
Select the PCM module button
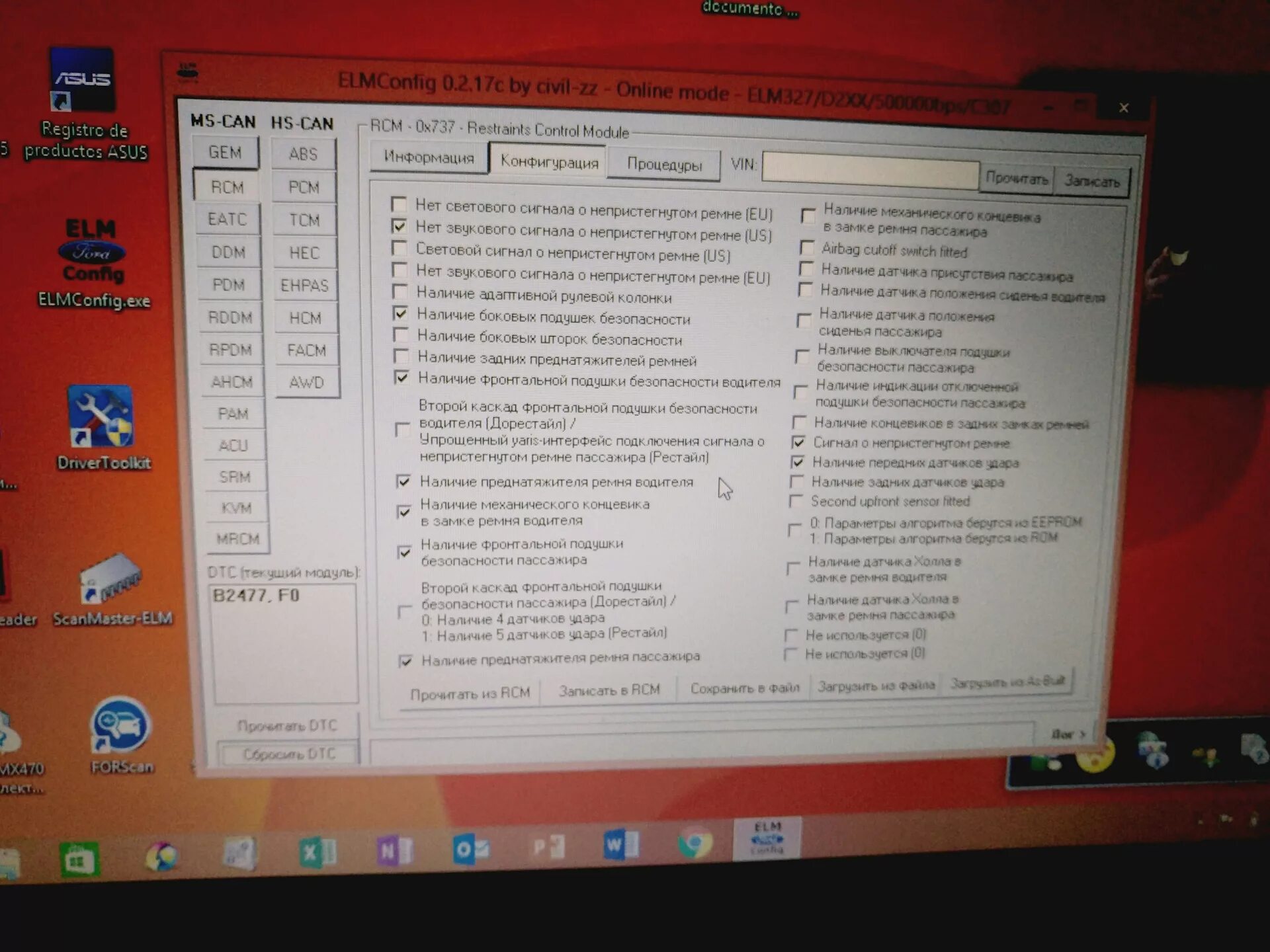[x=304, y=188]
